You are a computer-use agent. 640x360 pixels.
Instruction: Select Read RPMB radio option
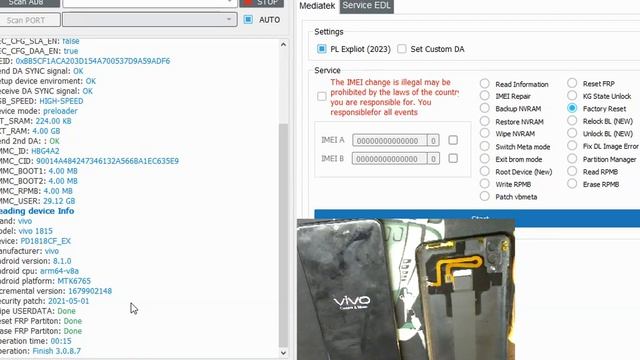click(x=572, y=171)
